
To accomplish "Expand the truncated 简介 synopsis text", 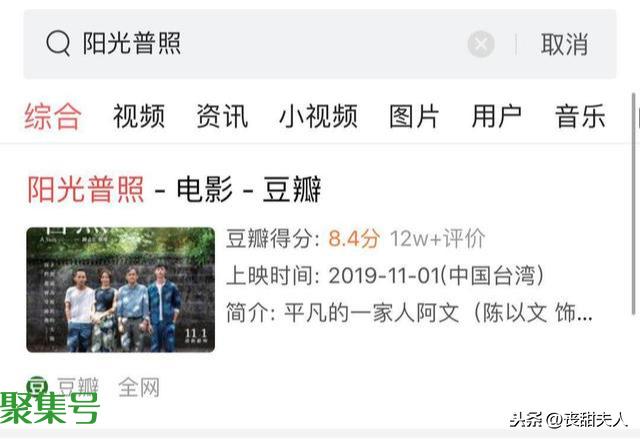I will [x=409, y=313].
